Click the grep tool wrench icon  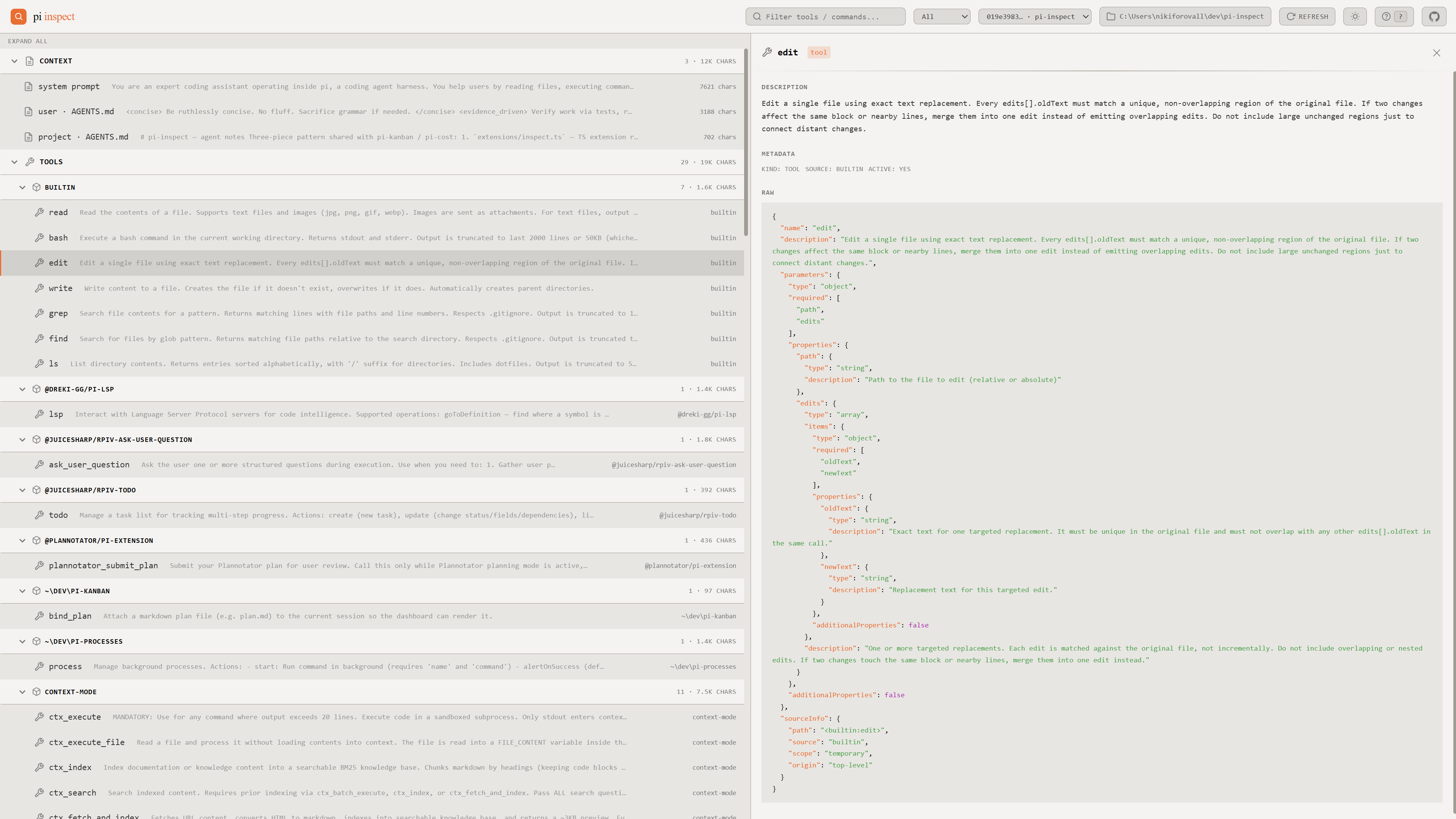(39, 313)
